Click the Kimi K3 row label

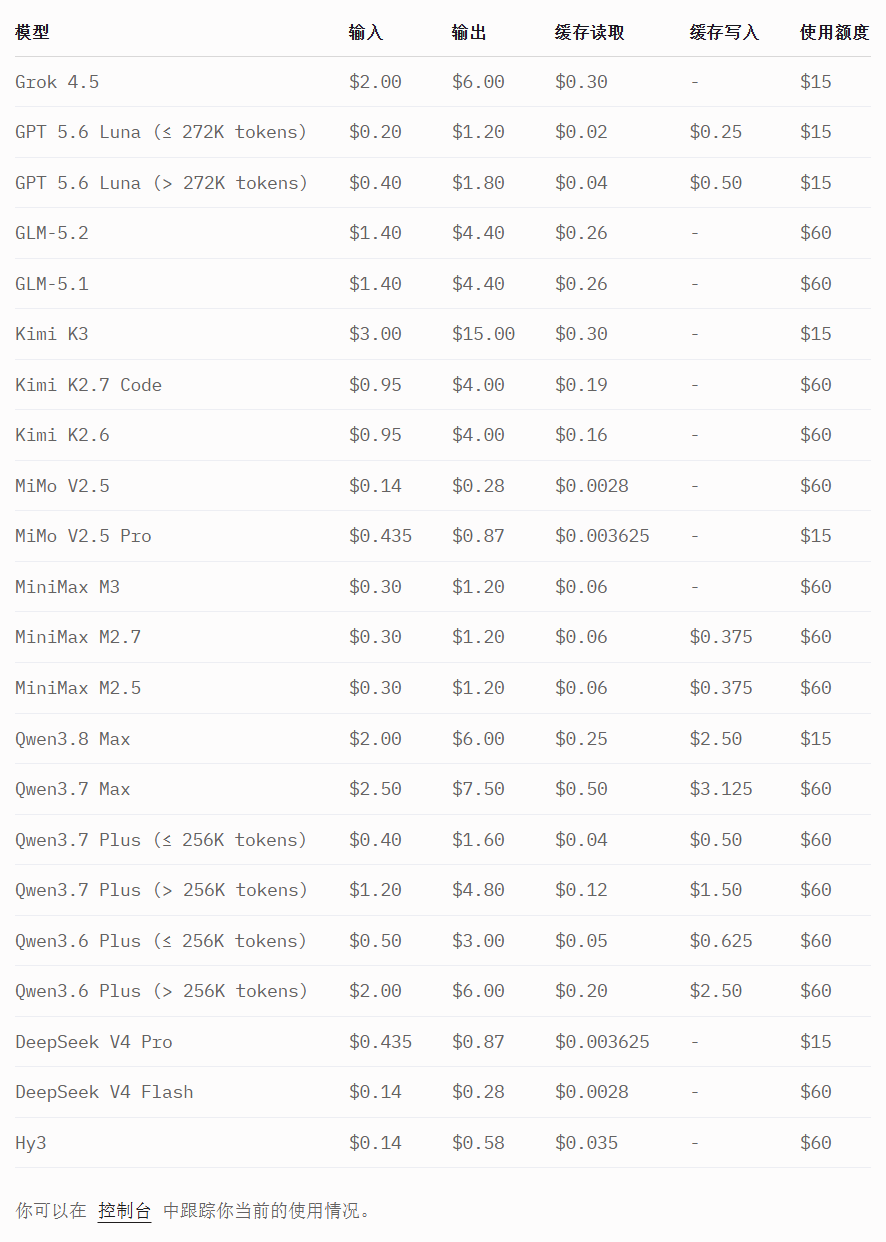point(52,334)
